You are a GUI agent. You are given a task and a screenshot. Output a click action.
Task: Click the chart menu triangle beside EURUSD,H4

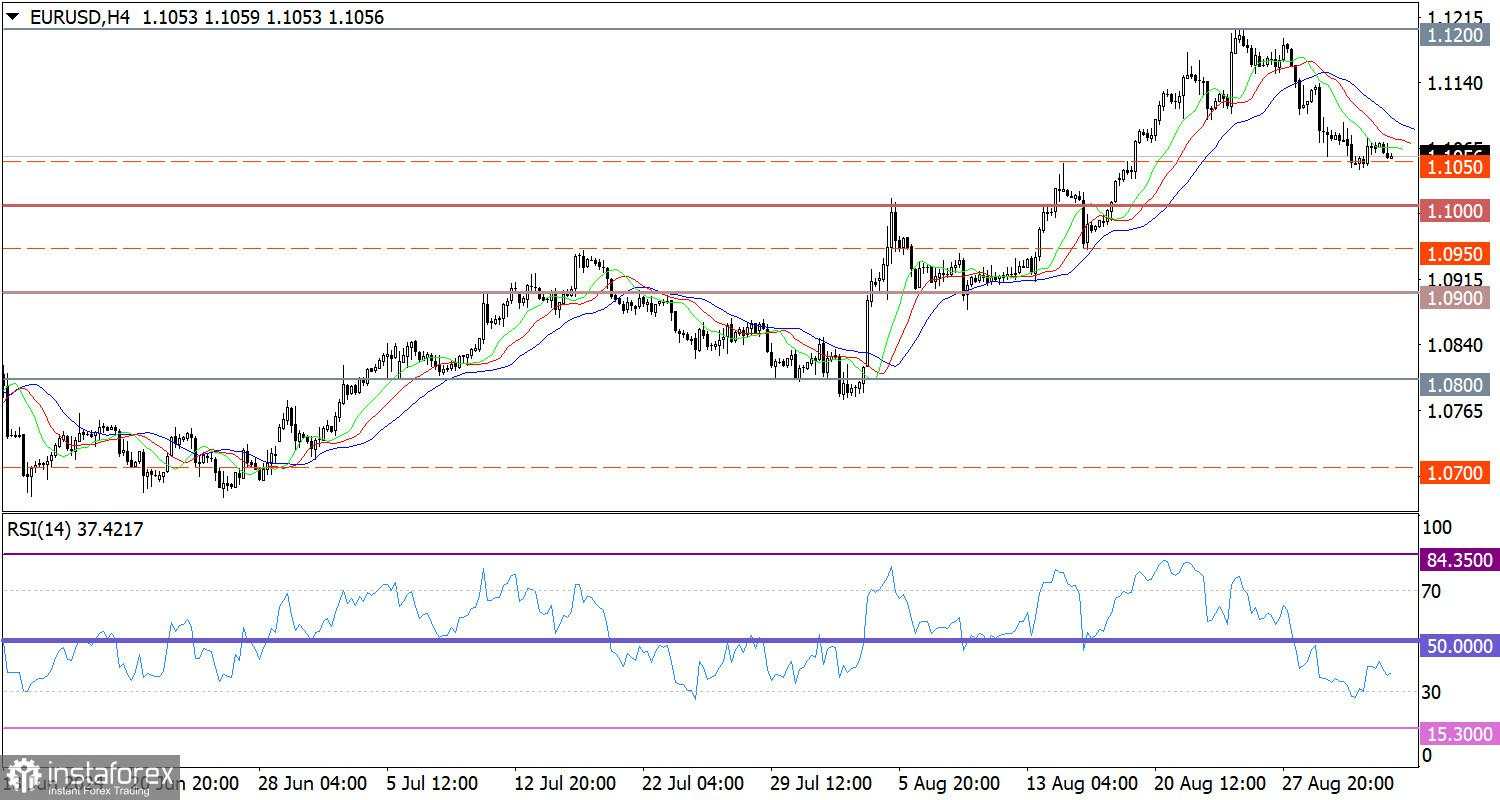click(x=11, y=16)
